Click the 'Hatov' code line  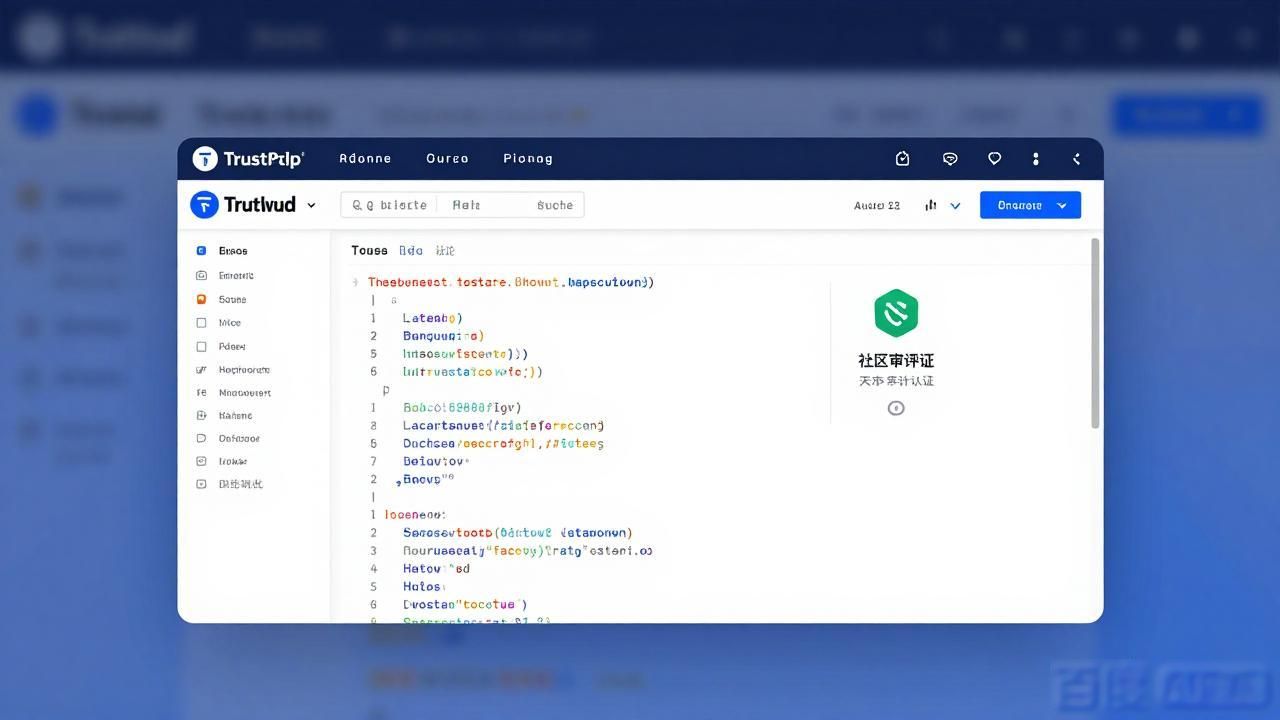click(x=436, y=569)
